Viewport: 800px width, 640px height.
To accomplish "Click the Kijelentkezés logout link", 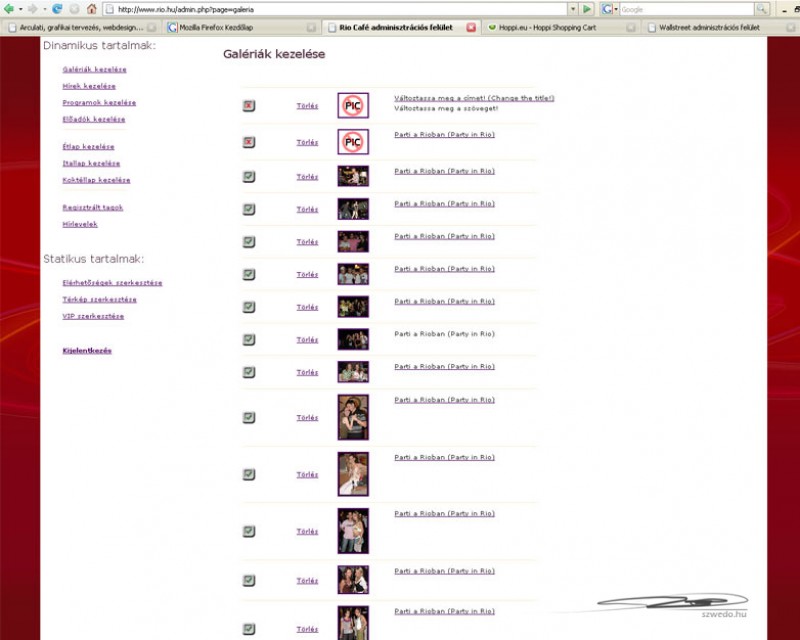I will (87, 350).
